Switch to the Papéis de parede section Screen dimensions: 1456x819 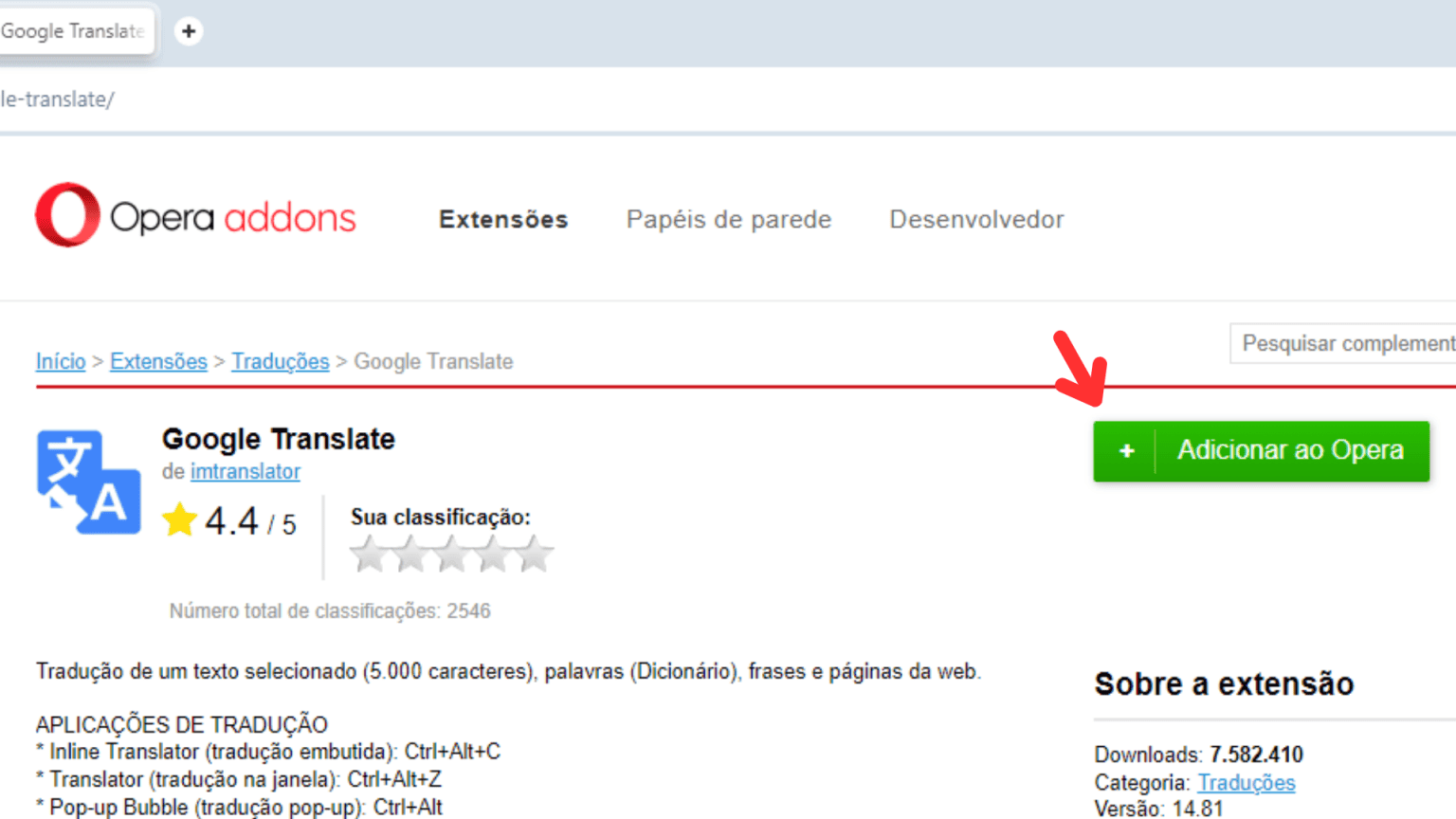tap(728, 219)
